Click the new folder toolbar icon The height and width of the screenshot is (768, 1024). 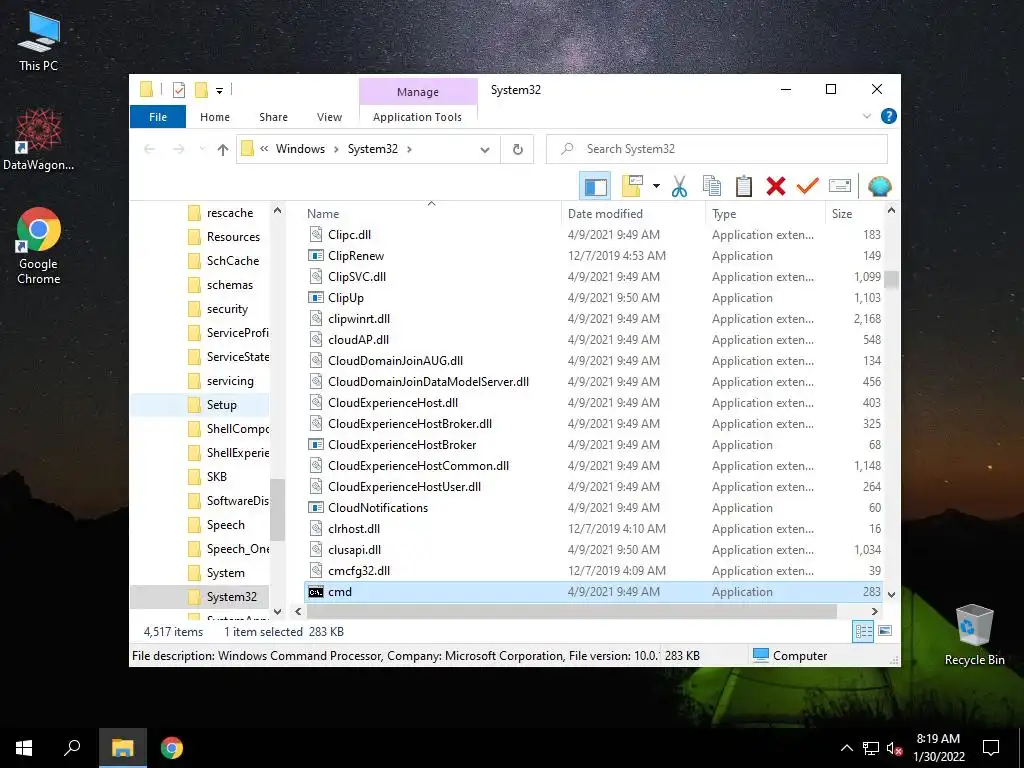pos(632,186)
